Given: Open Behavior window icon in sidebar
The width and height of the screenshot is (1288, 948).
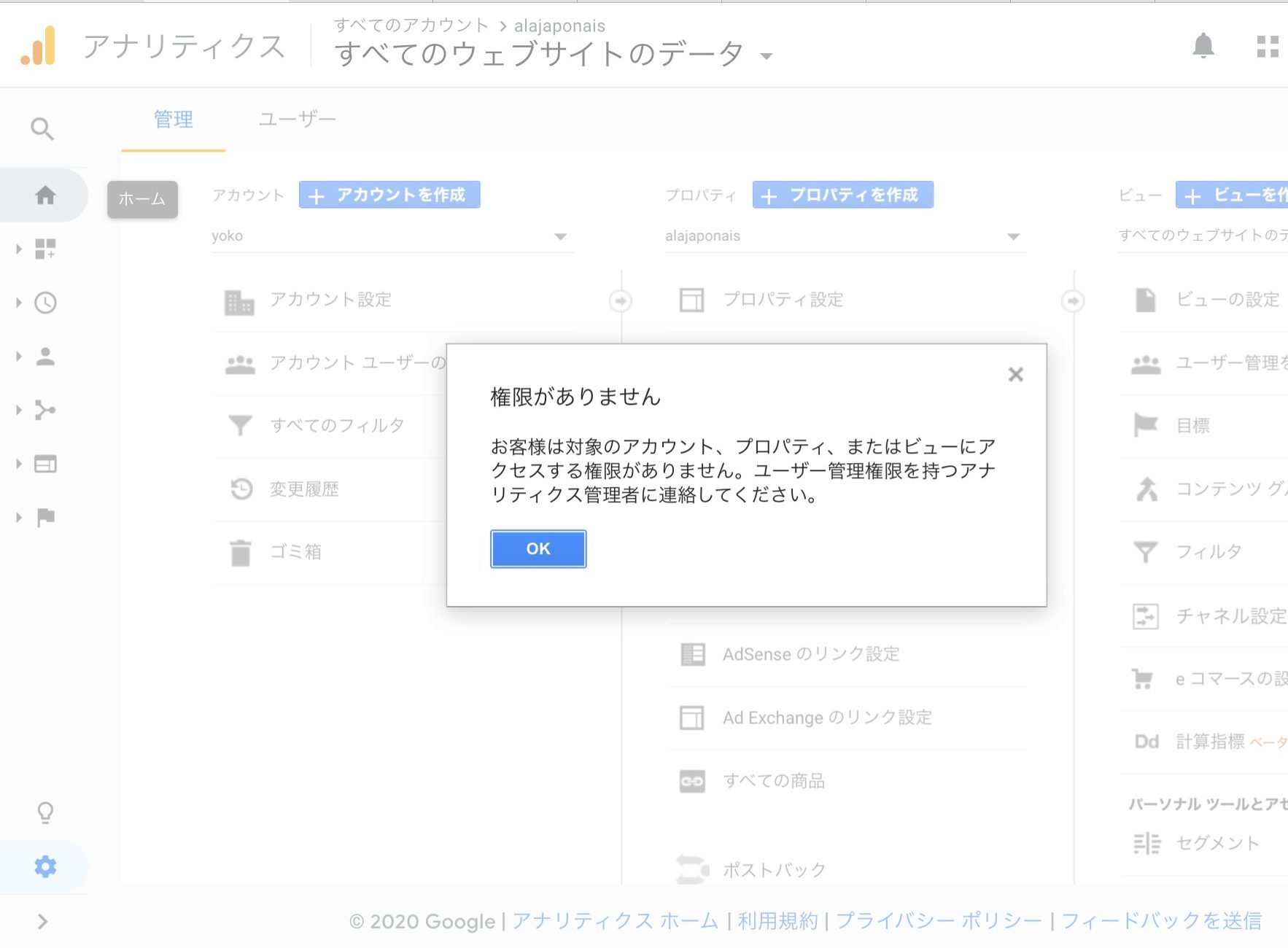Looking at the screenshot, I should coord(45,464).
